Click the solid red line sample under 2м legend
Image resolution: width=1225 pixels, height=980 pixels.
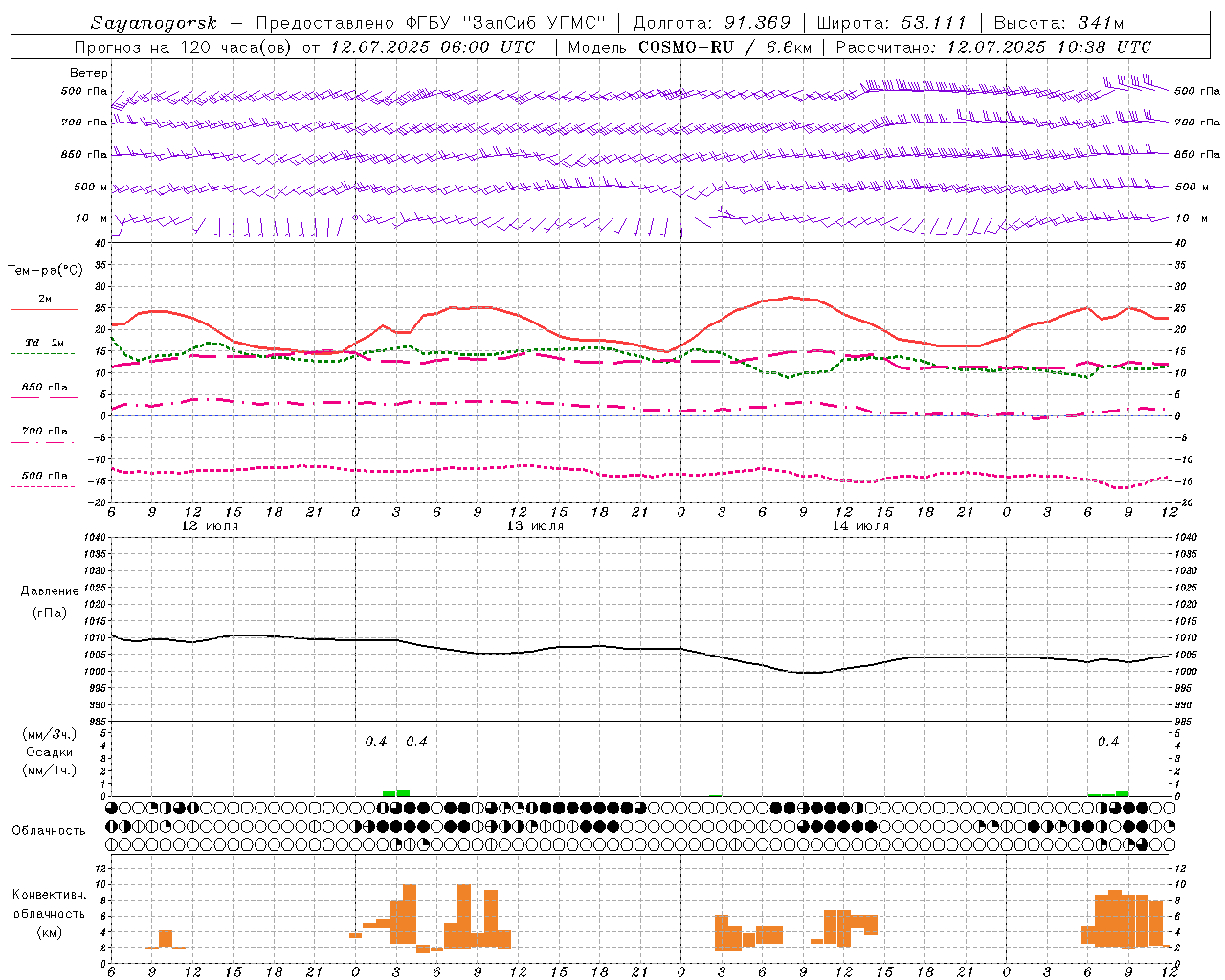pos(44,310)
